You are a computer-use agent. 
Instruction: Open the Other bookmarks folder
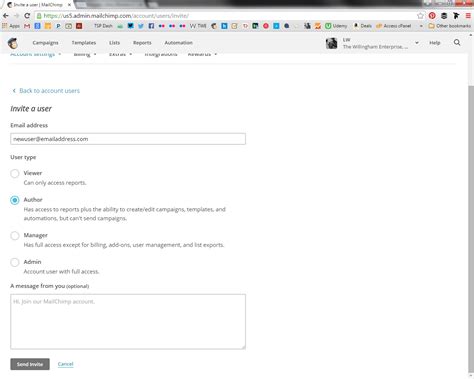[x=449, y=26]
